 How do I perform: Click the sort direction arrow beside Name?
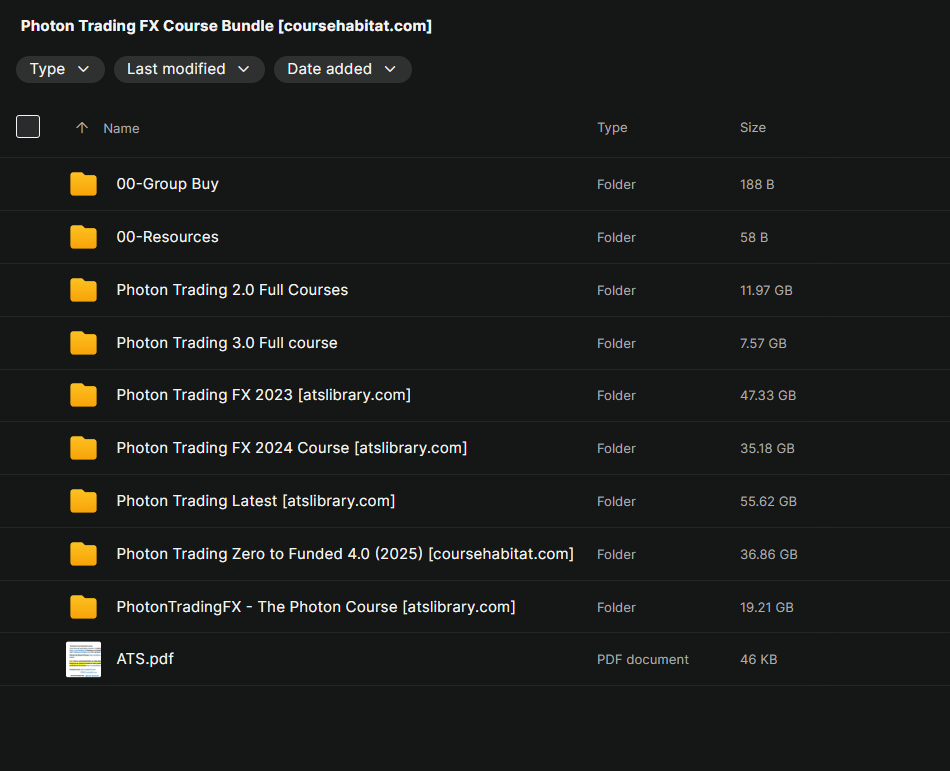pyautogui.click(x=82, y=128)
